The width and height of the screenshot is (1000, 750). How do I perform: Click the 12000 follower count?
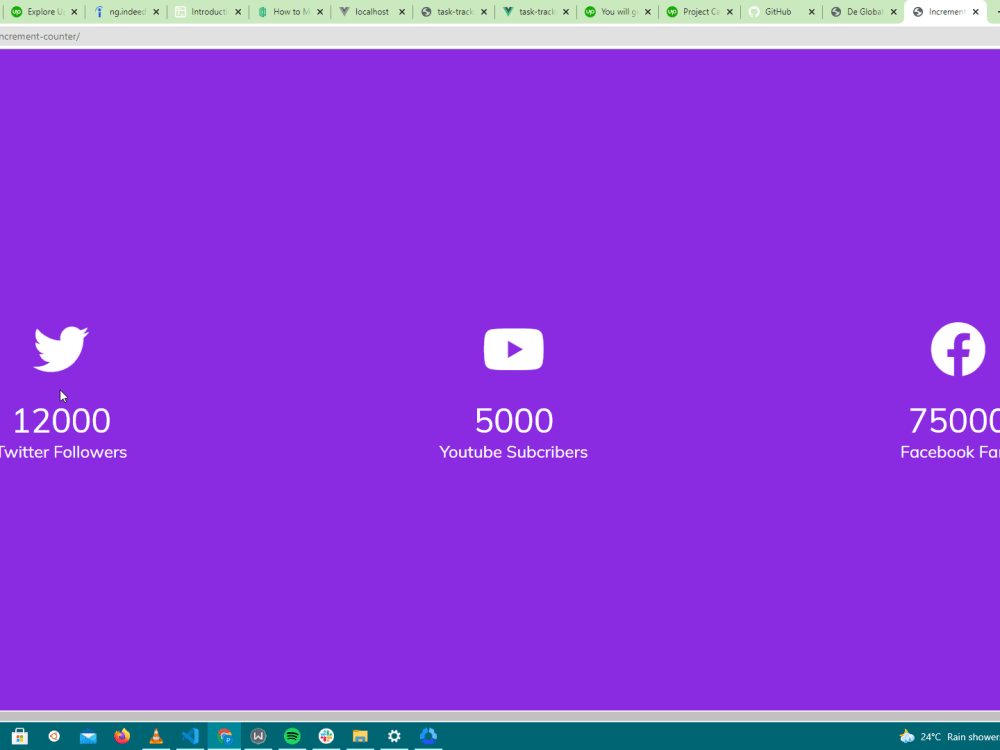[x=62, y=420]
